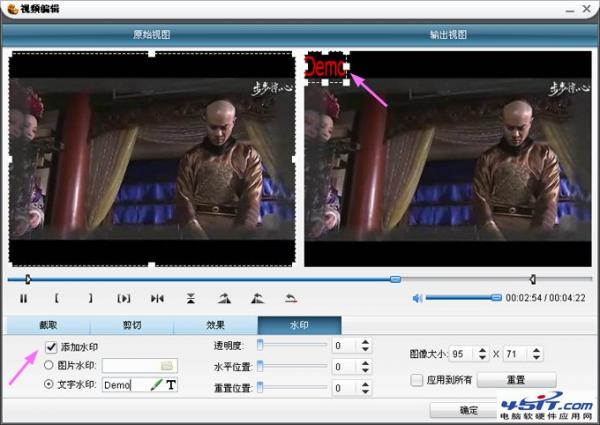The image size is (600, 425).
Task: Click the vertical flip icon
Action: point(191,298)
